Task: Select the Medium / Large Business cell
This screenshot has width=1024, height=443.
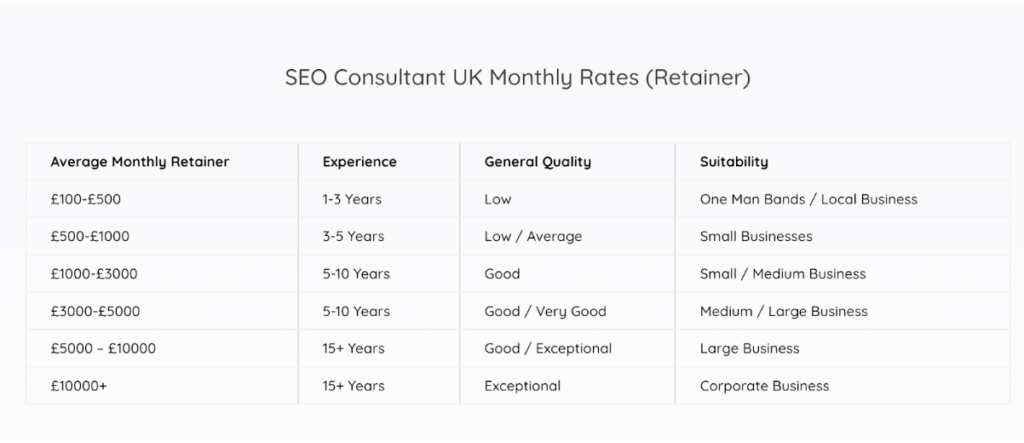Action: point(784,311)
